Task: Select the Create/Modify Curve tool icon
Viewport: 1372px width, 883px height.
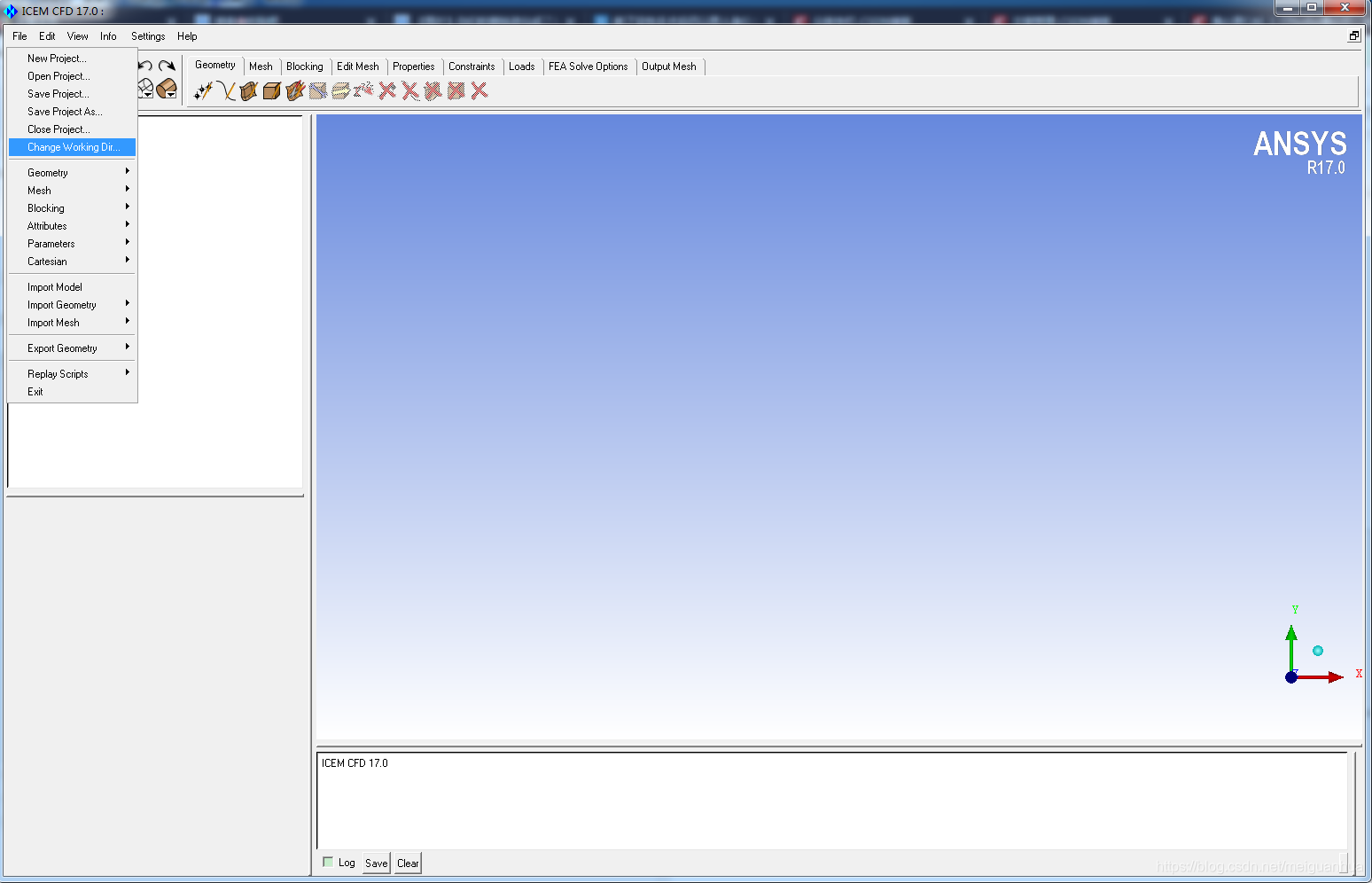Action: pos(226,90)
